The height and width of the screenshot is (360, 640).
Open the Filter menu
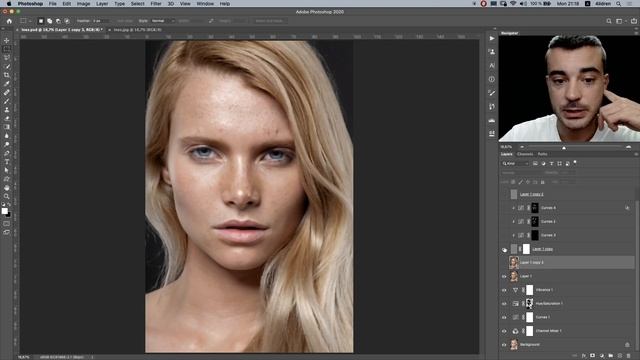tap(156, 4)
